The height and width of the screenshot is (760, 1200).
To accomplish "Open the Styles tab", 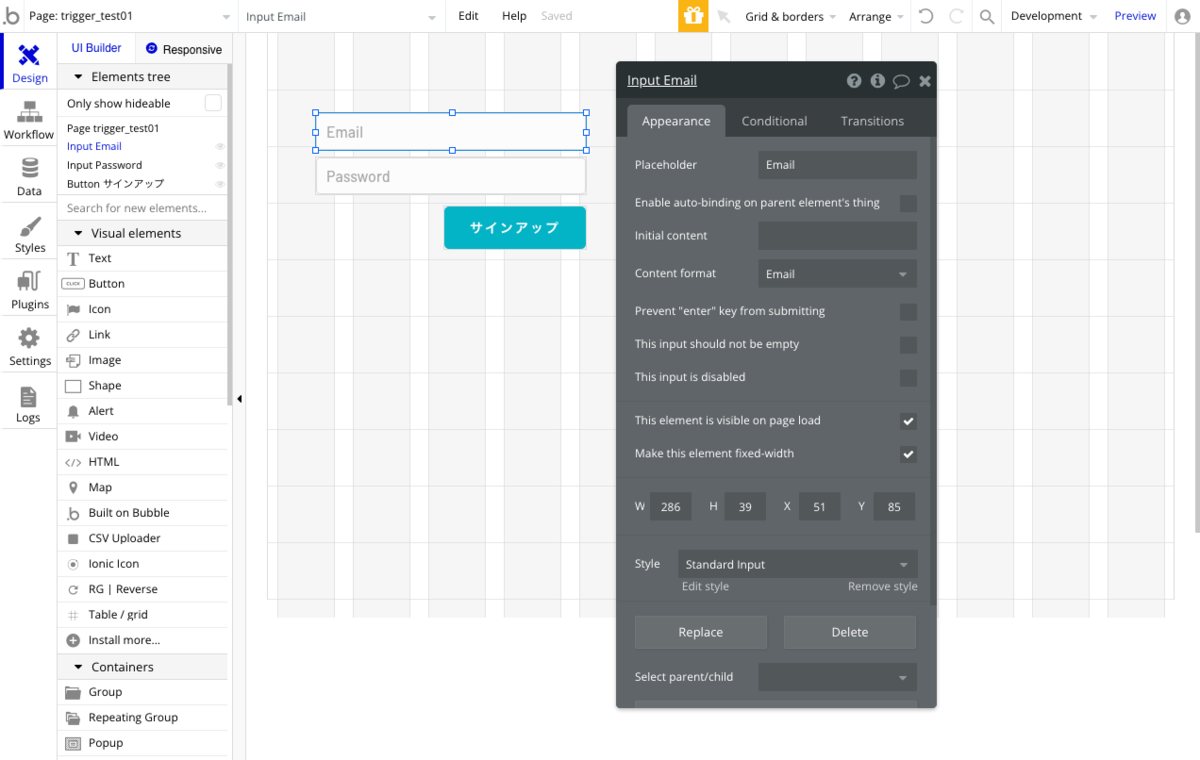I will click(29, 233).
